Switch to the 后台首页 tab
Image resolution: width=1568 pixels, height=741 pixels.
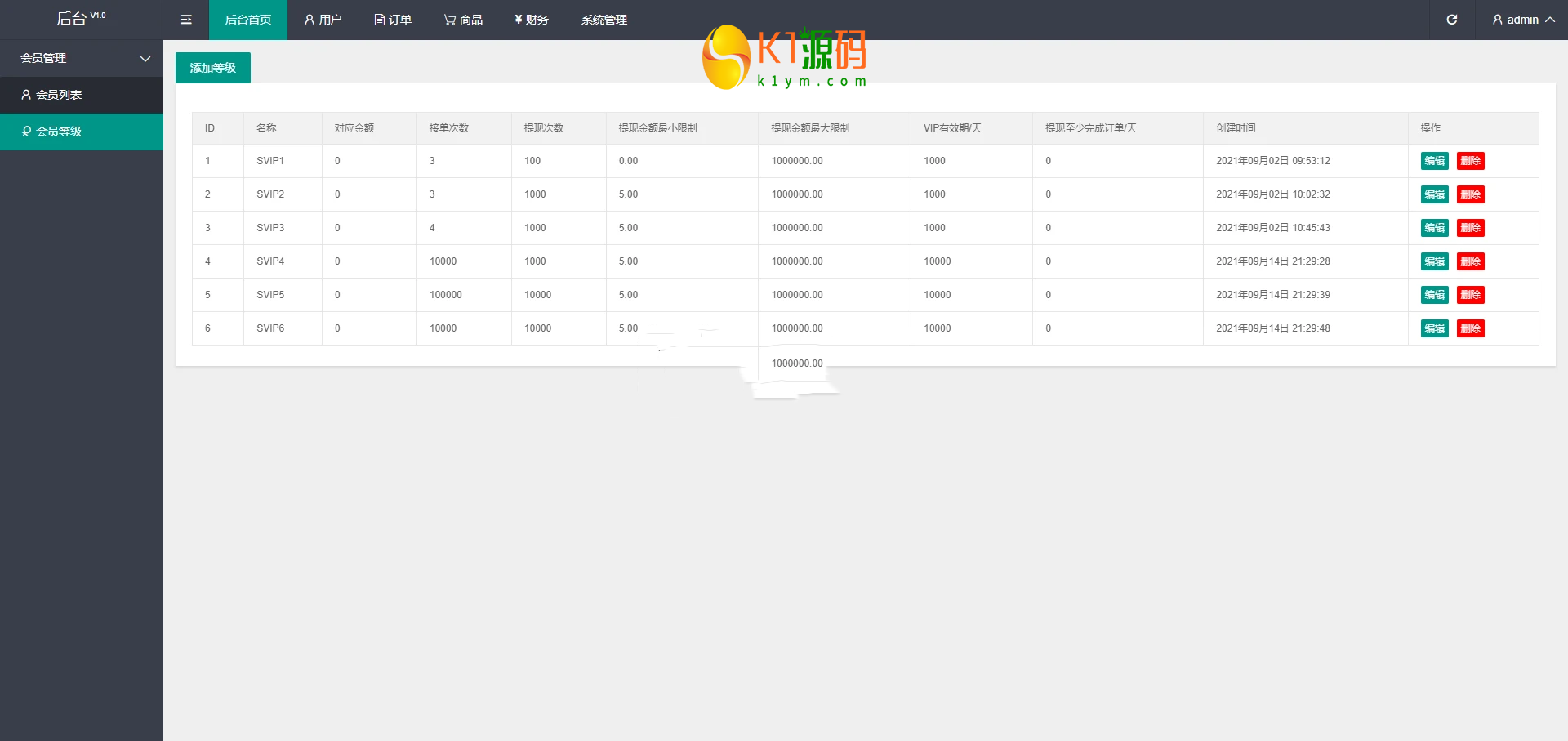coord(248,20)
